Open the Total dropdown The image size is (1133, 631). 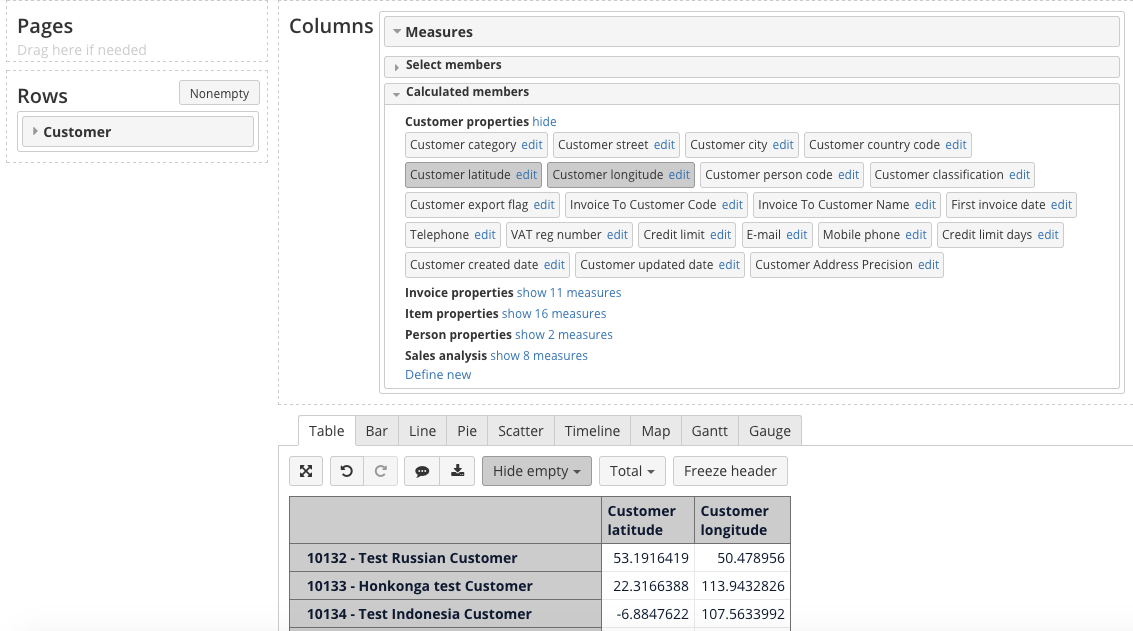click(x=631, y=471)
